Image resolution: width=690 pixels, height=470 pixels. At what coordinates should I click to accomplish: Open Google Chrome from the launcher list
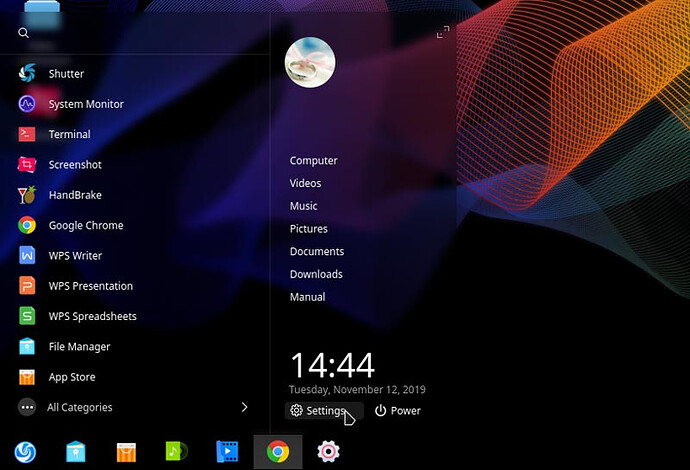click(85, 226)
